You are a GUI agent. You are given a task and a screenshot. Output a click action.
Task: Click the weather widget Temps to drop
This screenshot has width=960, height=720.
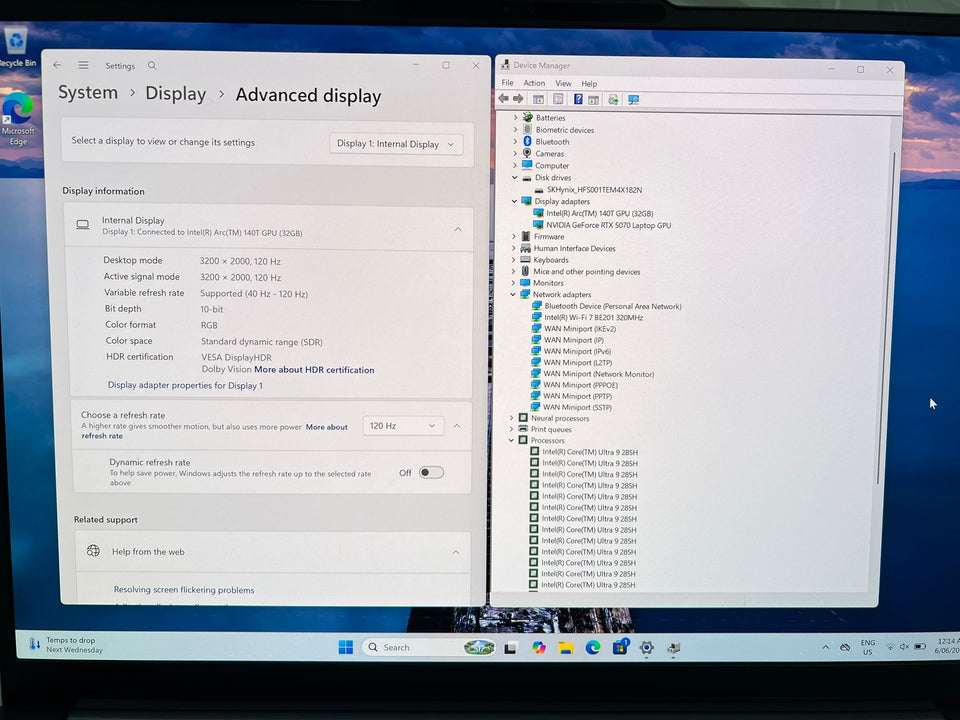coord(66,645)
